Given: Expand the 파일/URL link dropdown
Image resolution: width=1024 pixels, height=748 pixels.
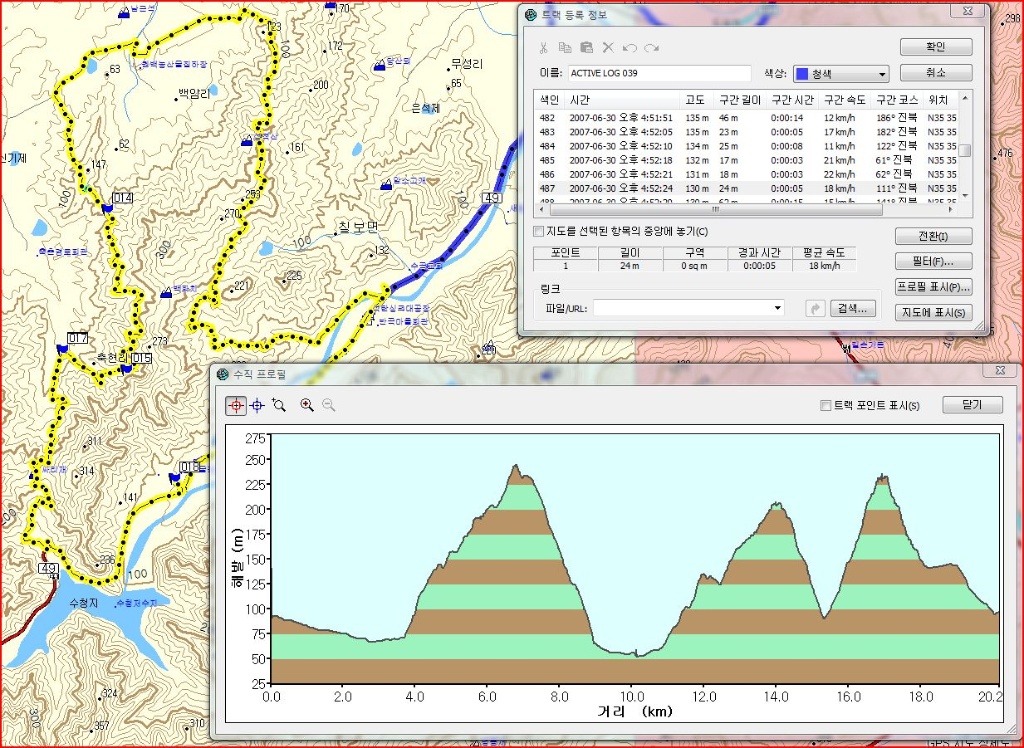Looking at the screenshot, I should (x=778, y=308).
